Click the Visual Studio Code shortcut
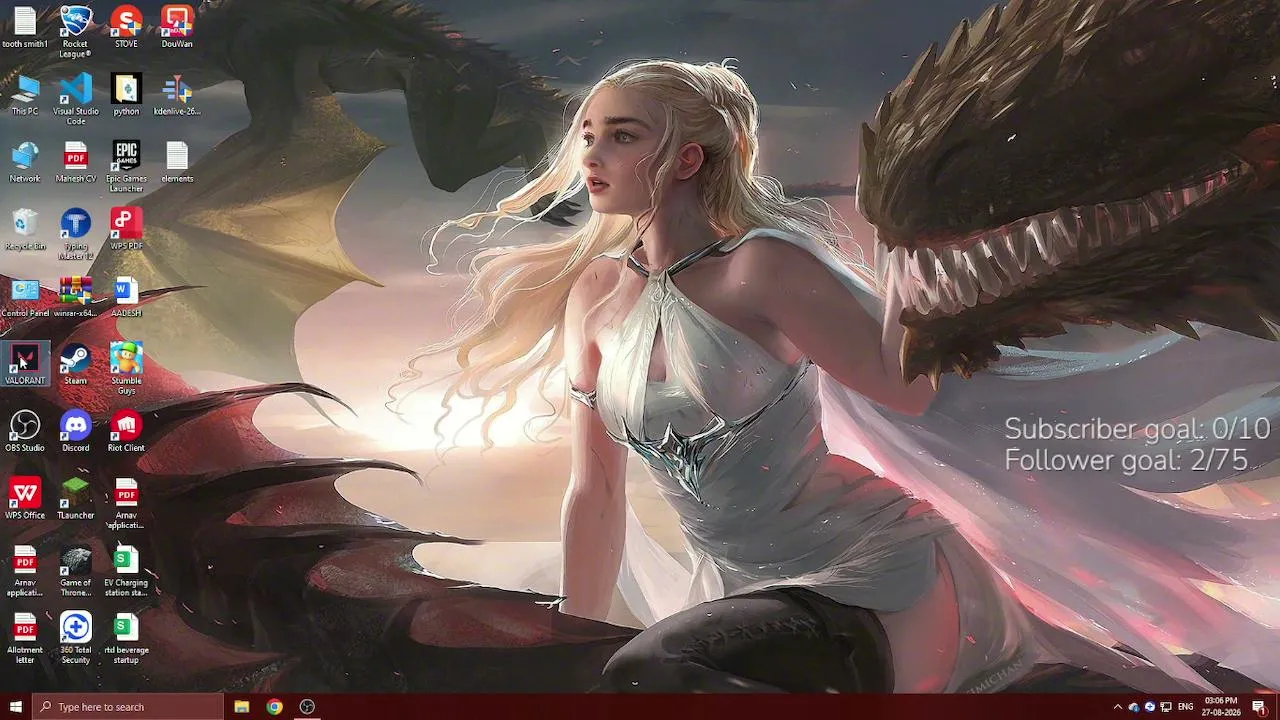The image size is (1280, 720). point(75,99)
